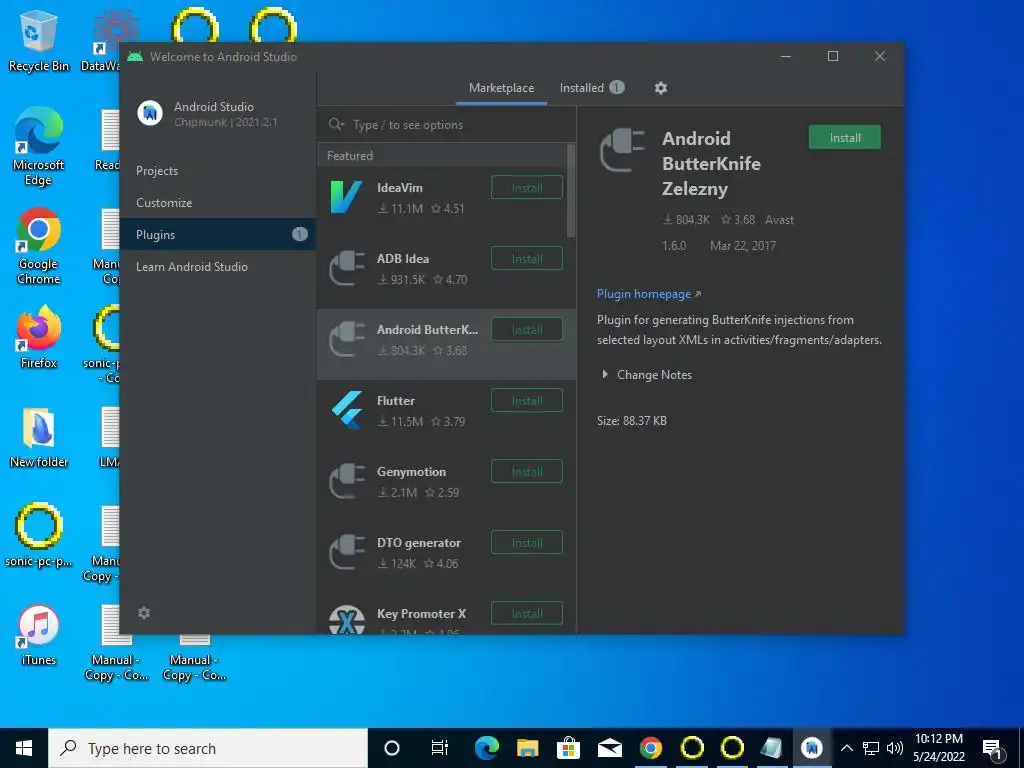Install Android ButterKnife from the list

[x=527, y=329]
